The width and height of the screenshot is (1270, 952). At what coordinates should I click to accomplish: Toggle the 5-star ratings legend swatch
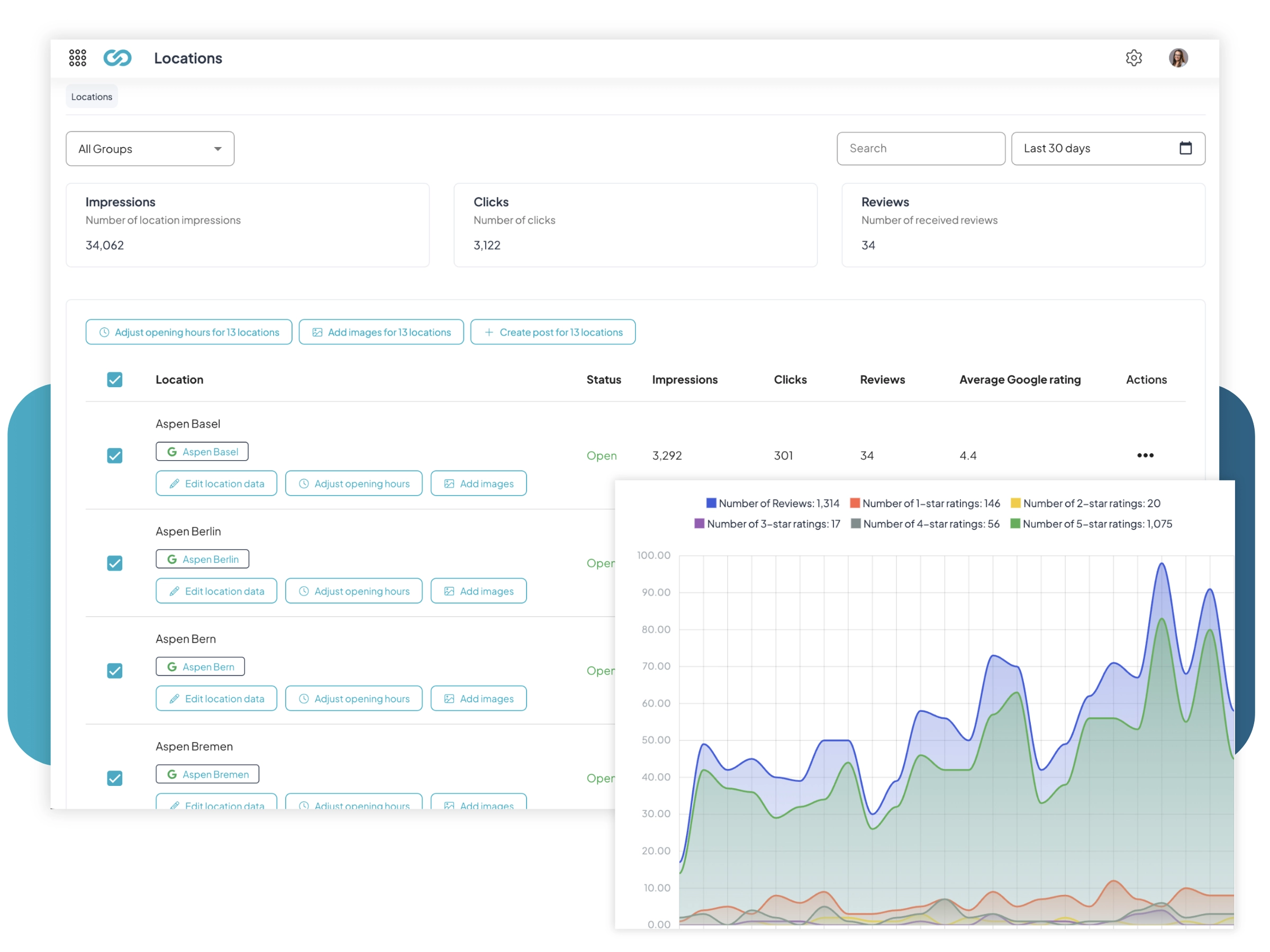tap(1014, 524)
